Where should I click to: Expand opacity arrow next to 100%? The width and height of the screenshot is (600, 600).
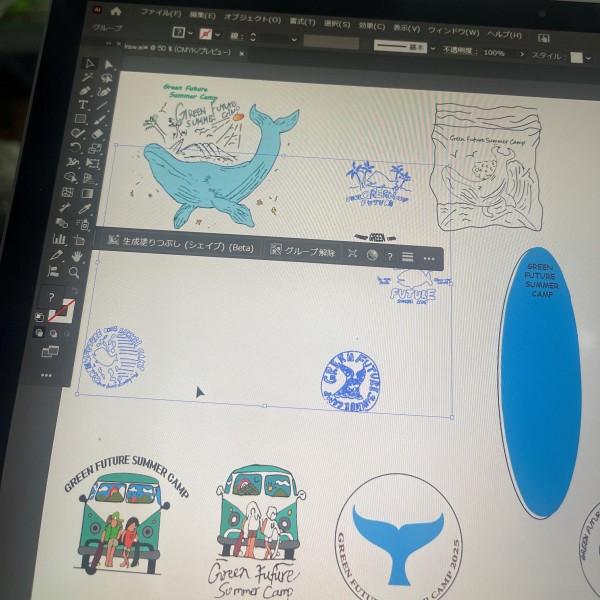pos(521,54)
